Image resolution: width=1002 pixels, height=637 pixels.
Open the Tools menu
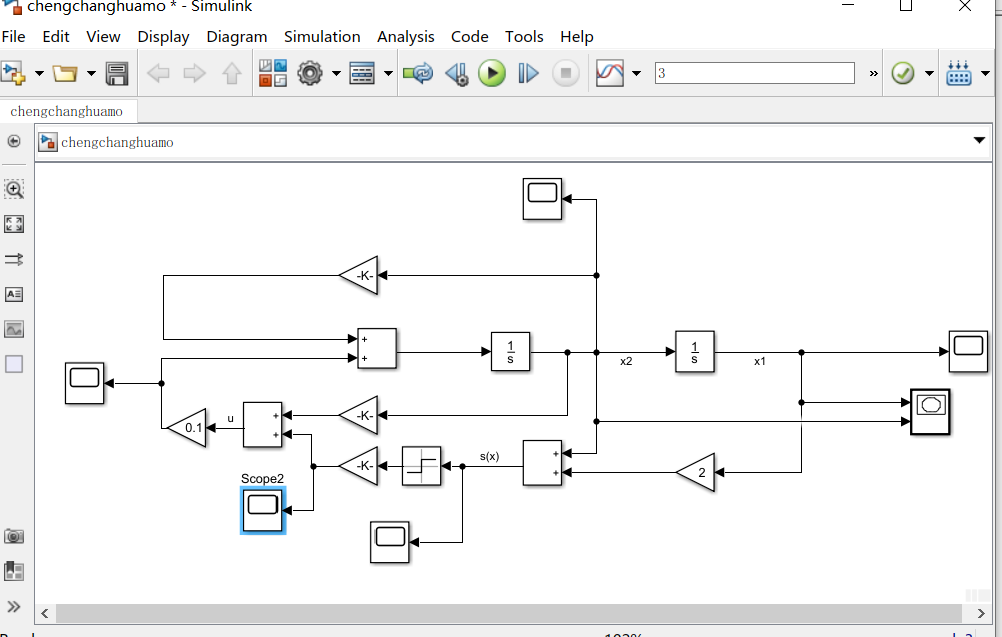524,36
